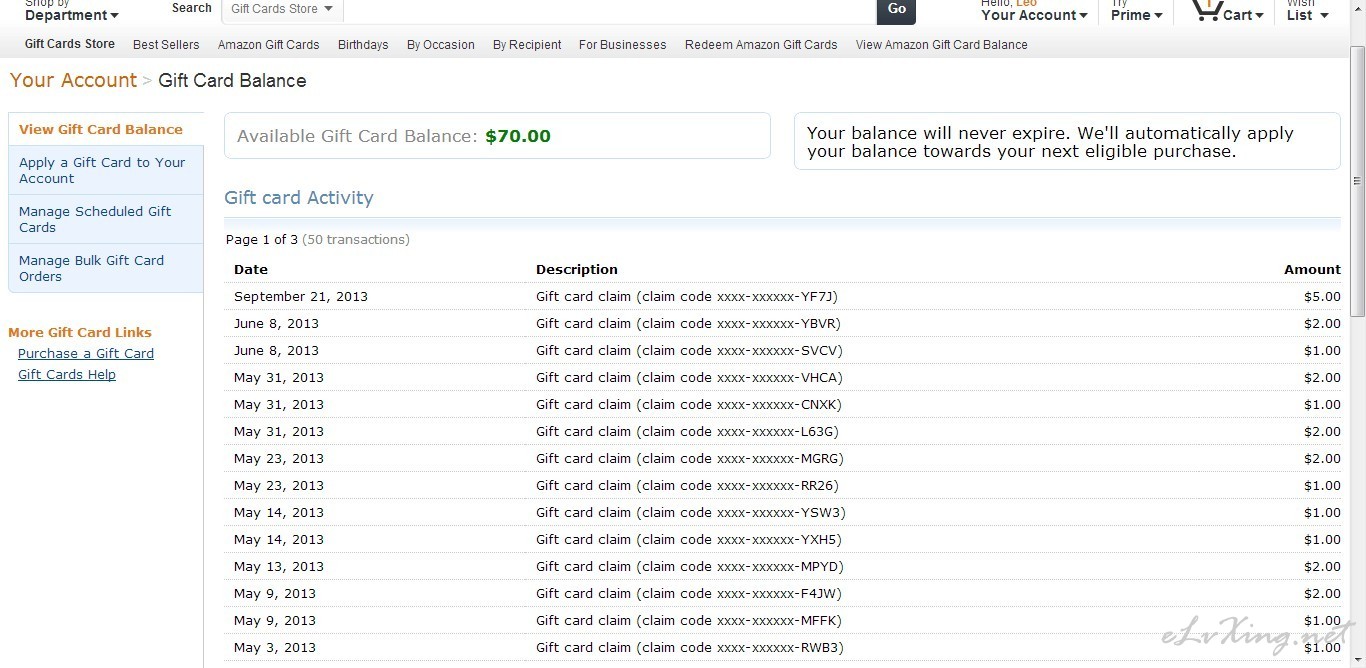This screenshot has height=668, width=1366.
Task: Open the Wish List dropdown
Action: tap(1307, 11)
